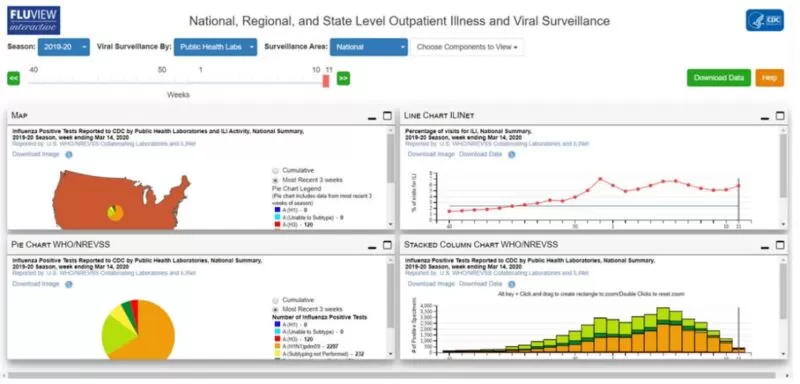
Task: Click the green Download Data button
Action: tap(719, 78)
